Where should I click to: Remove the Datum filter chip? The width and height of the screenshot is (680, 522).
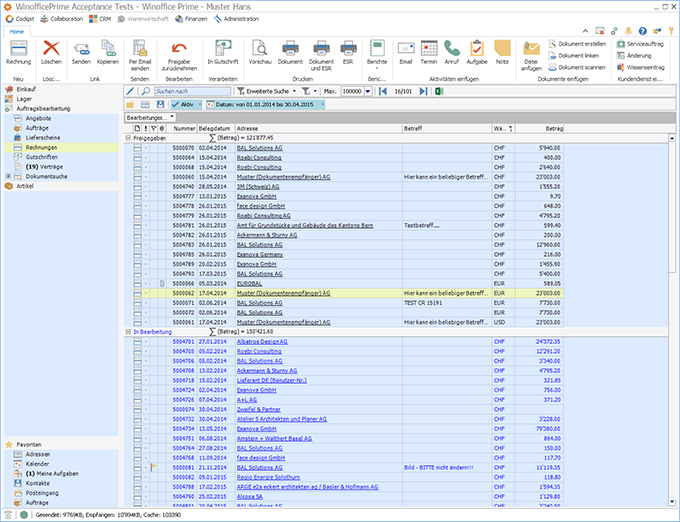pos(323,104)
